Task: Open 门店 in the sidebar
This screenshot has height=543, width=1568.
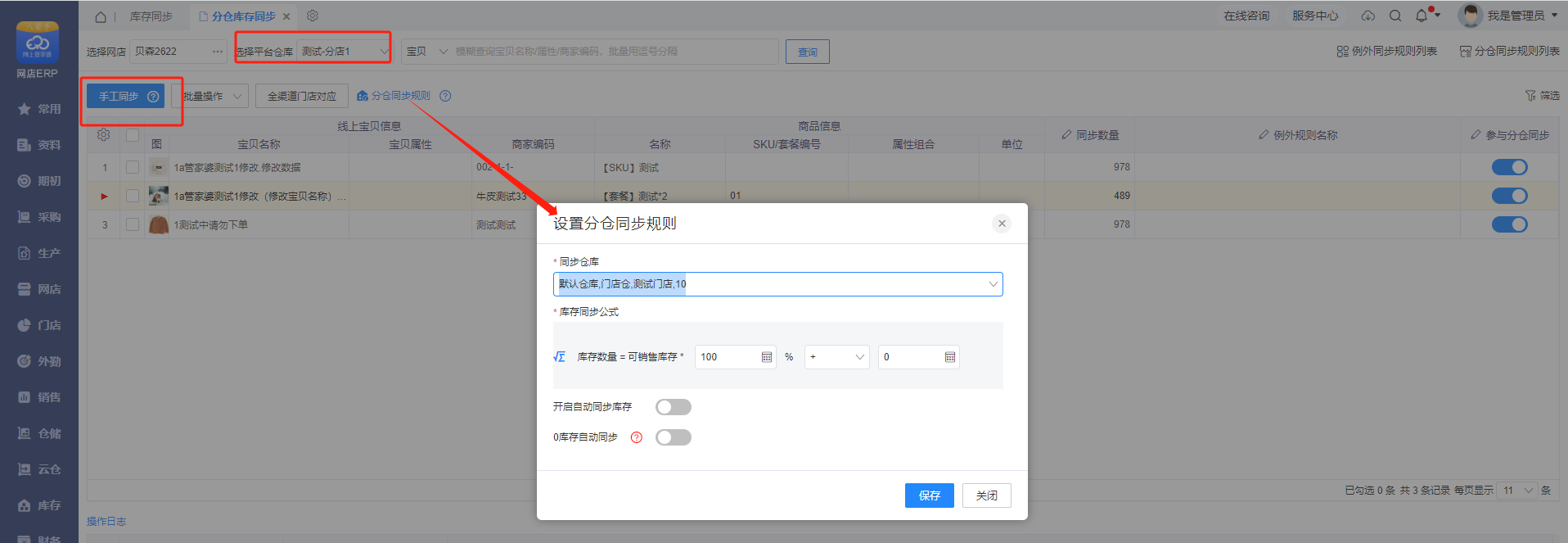Action: click(x=39, y=325)
